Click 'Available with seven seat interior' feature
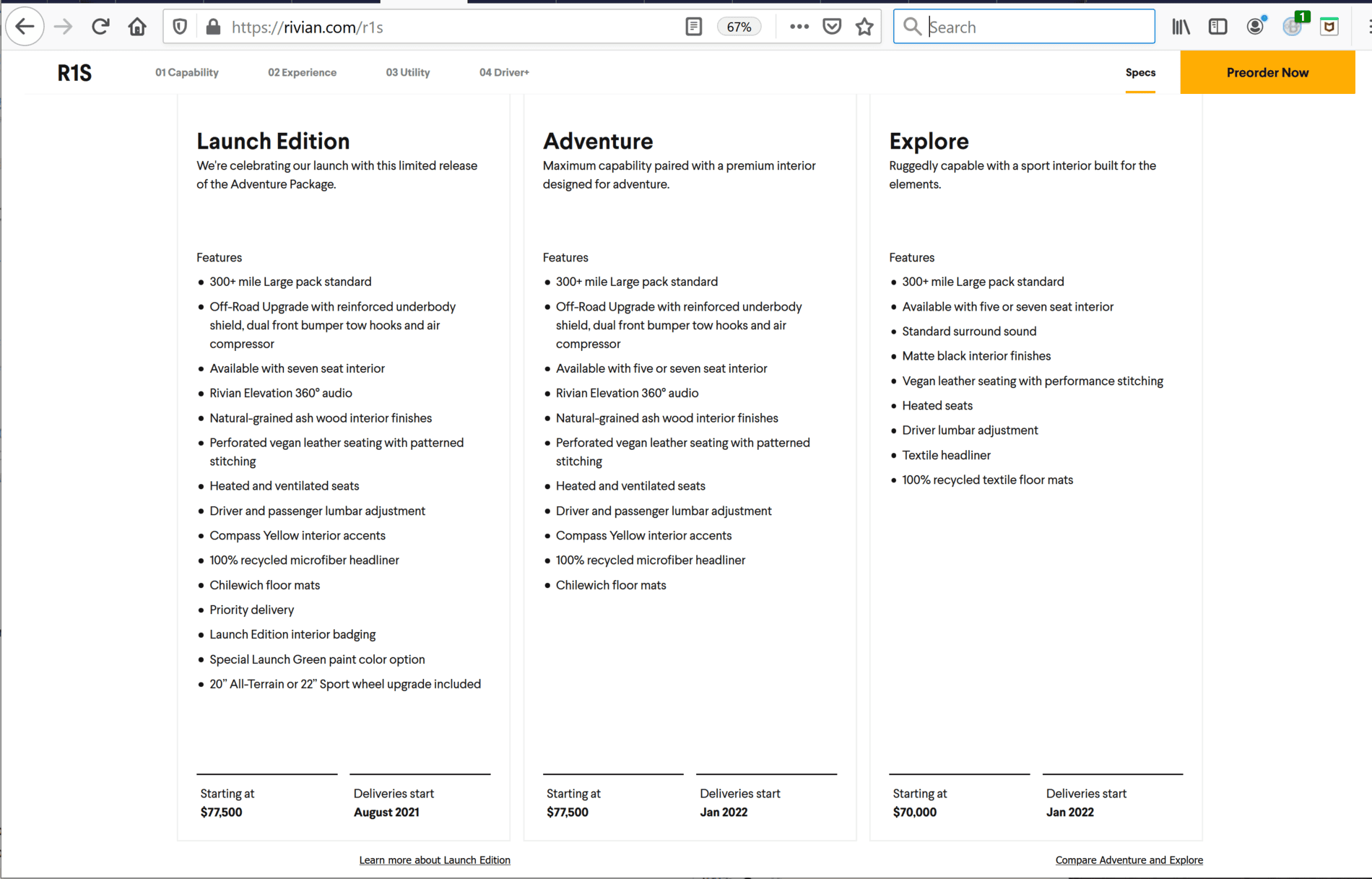 [x=297, y=368]
